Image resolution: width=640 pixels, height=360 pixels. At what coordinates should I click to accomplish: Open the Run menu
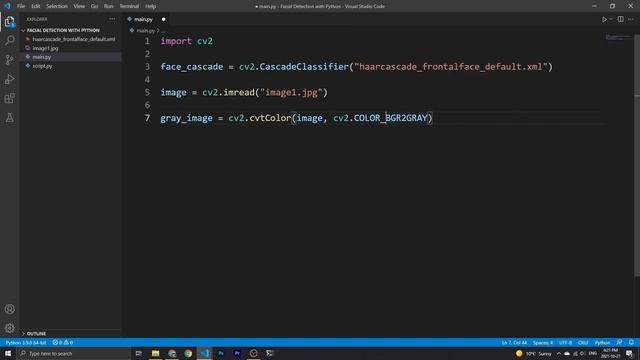108,6
